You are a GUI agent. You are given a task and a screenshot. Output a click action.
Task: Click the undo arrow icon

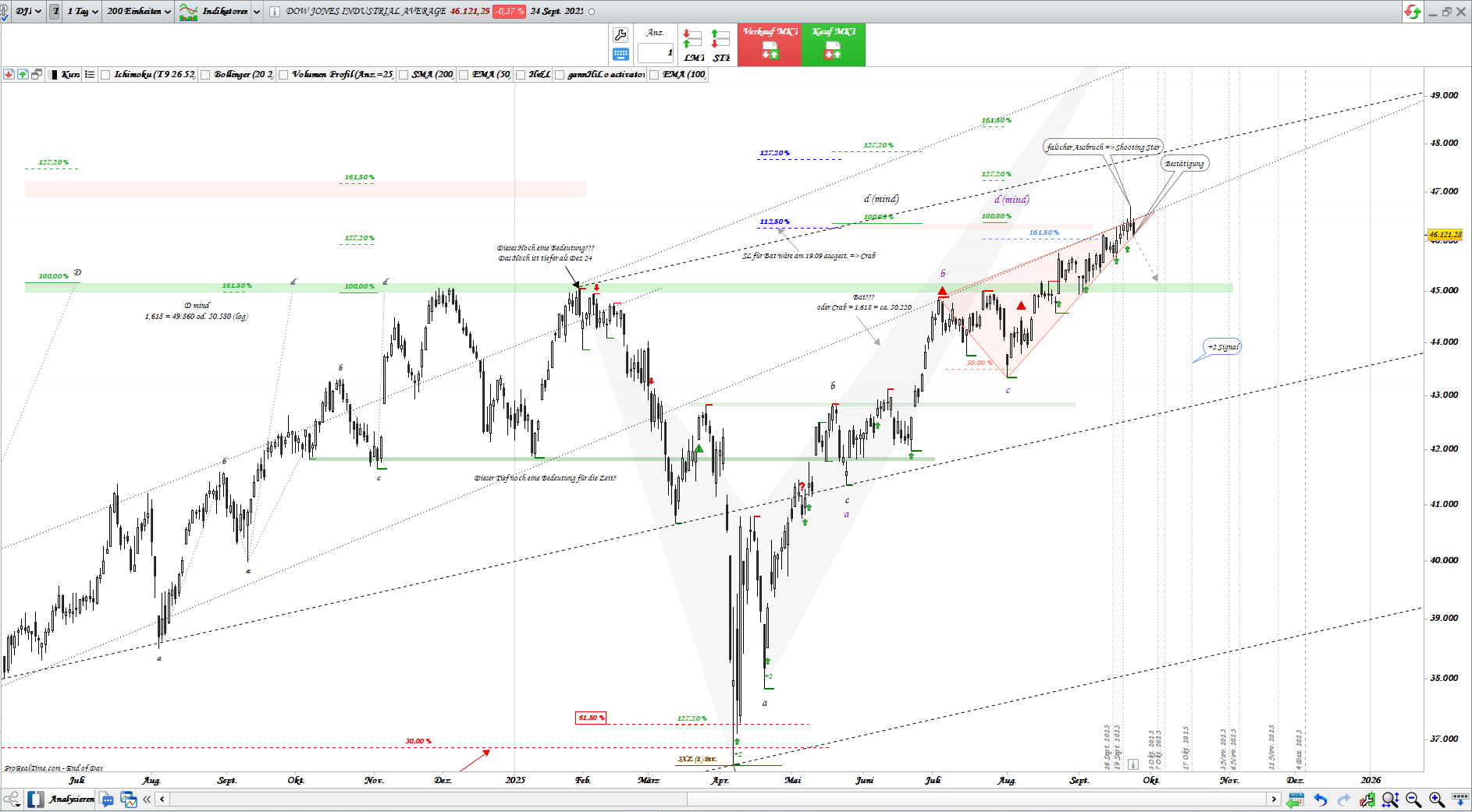click(1320, 800)
